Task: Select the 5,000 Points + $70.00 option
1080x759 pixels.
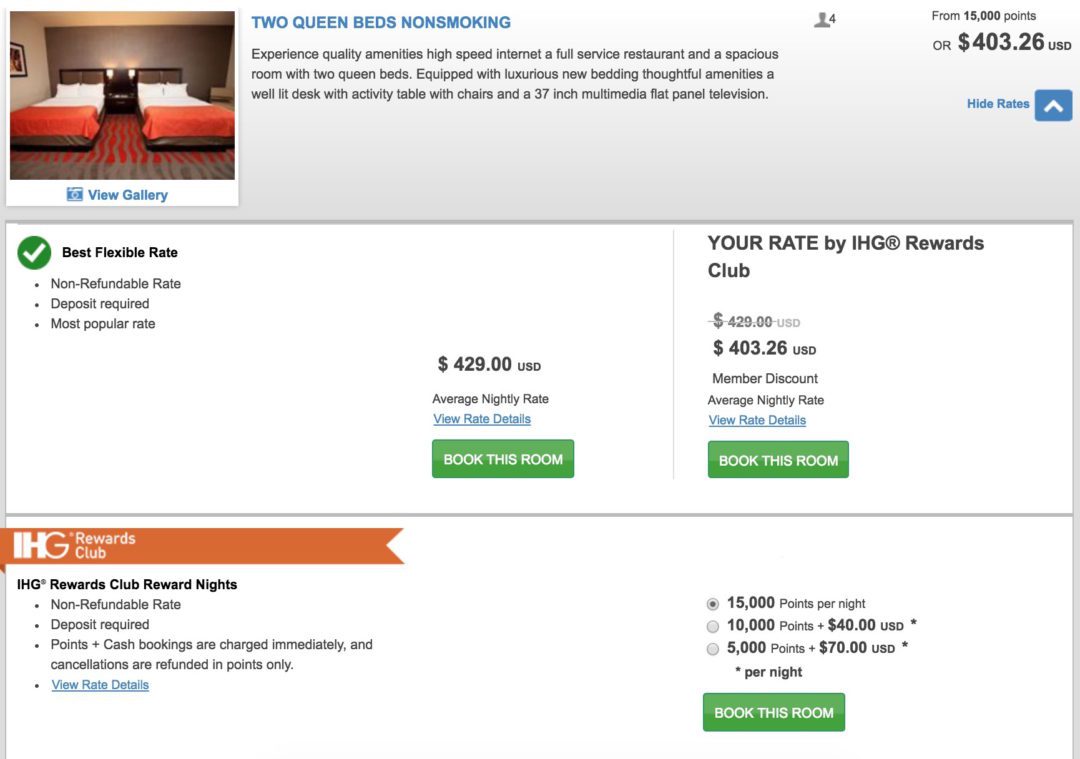Action: pyautogui.click(x=713, y=648)
